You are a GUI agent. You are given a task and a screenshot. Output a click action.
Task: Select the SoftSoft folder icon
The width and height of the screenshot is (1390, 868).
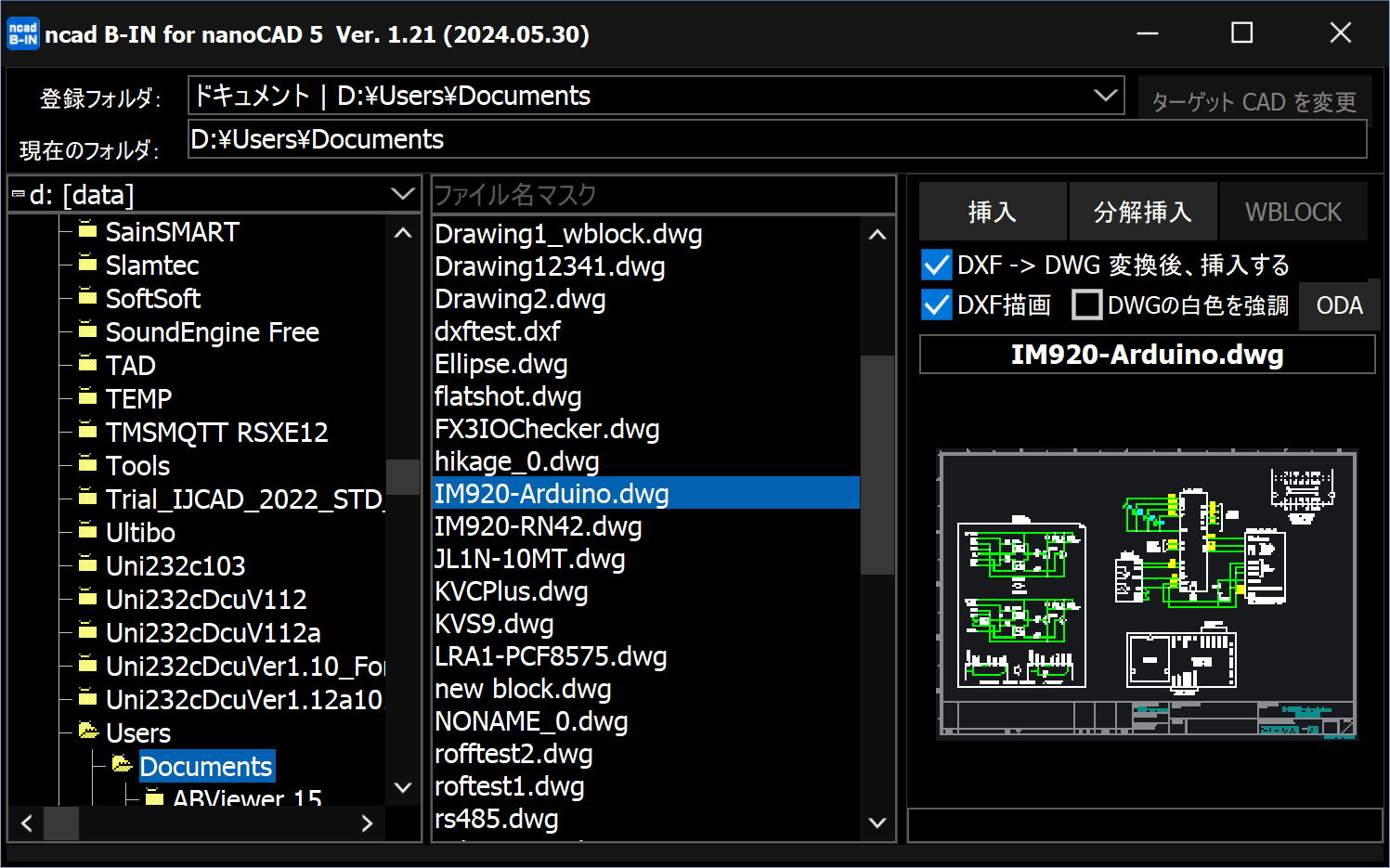(x=88, y=296)
